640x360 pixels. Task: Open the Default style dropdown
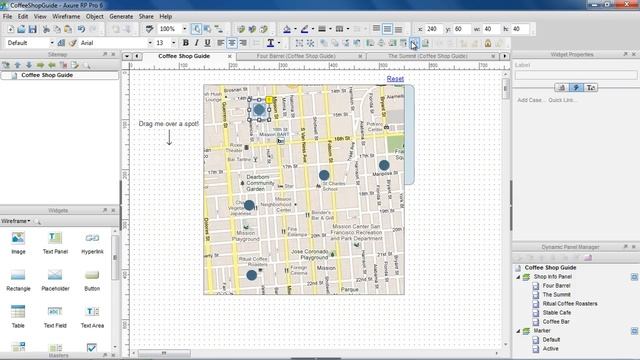coord(52,43)
